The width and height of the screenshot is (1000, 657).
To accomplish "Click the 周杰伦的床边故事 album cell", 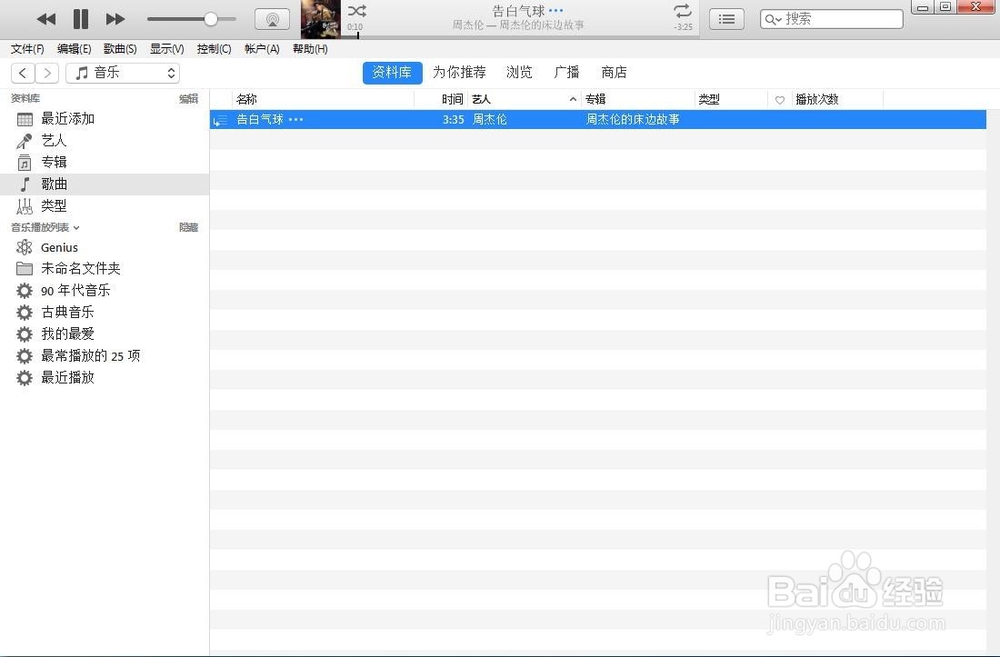I will point(633,120).
